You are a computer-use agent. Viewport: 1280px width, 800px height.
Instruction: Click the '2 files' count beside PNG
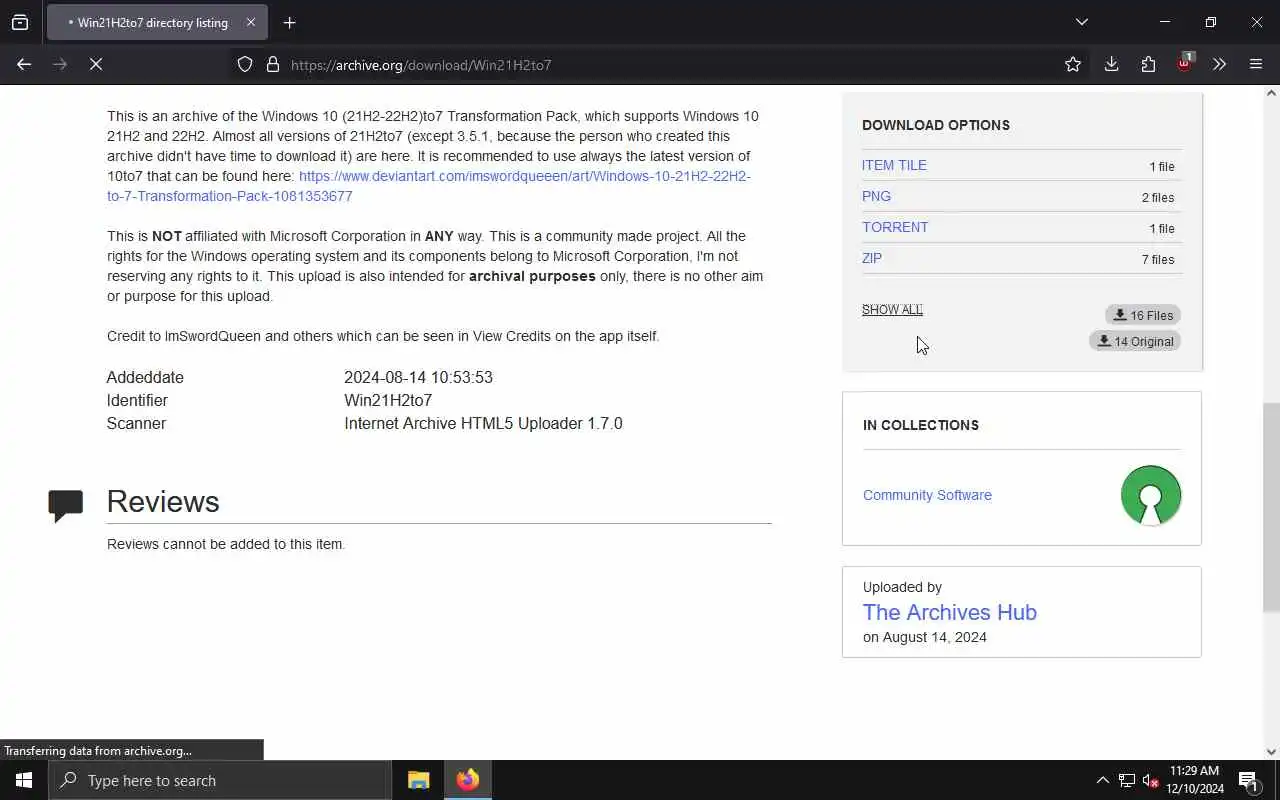pos(1158,197)
